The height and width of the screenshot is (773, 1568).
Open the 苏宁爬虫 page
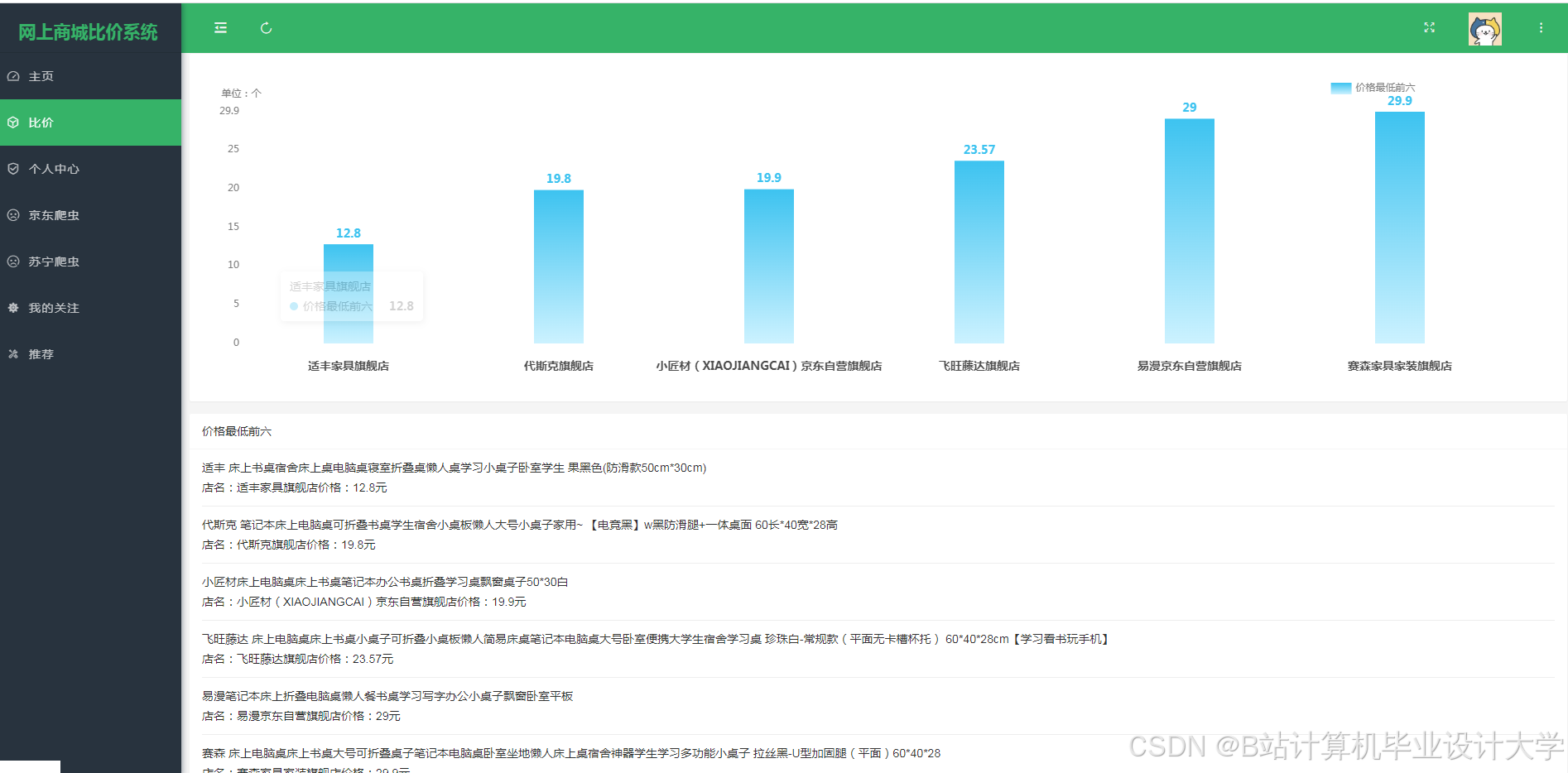90,262
